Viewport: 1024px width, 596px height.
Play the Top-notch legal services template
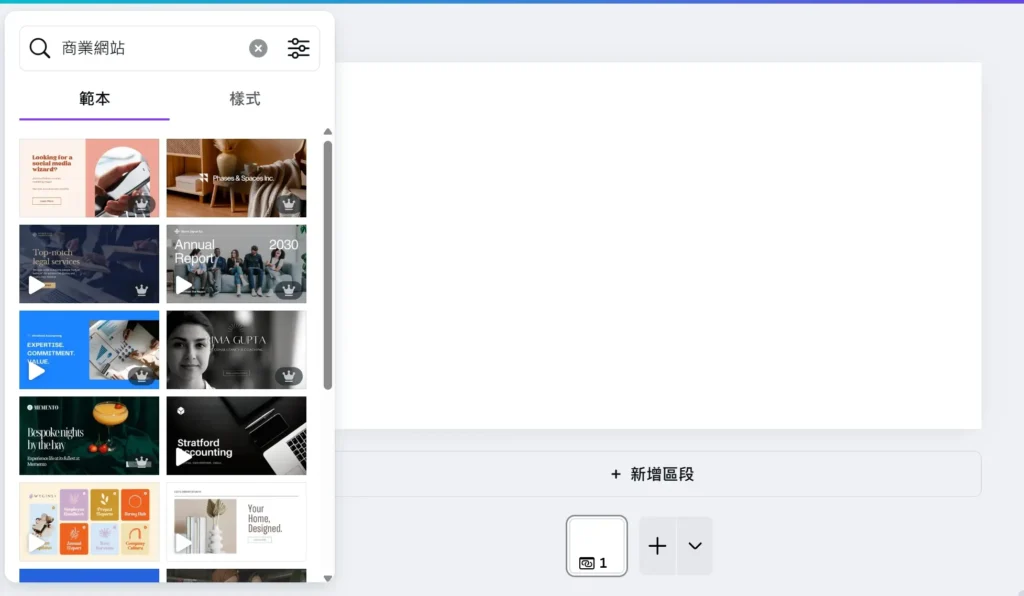click(37, 286)
